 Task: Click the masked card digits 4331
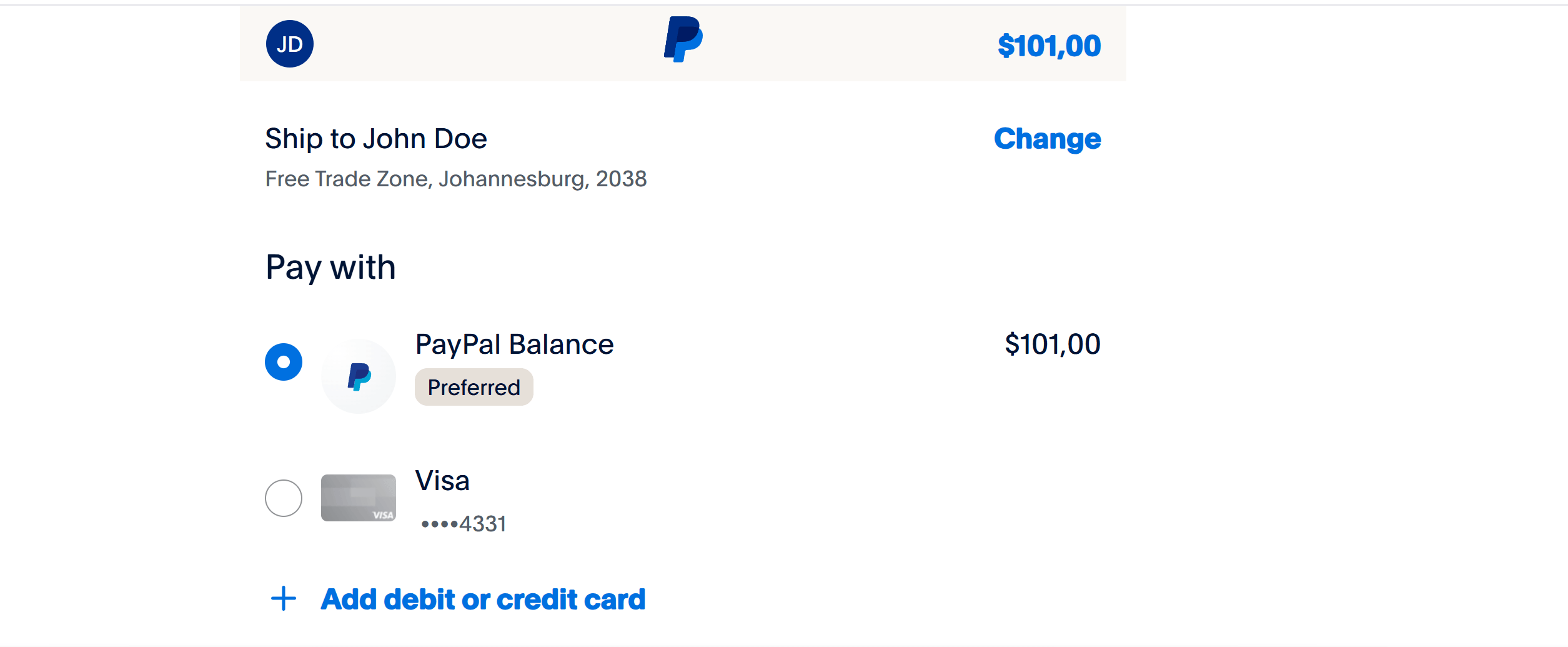(x=462, y=524)
